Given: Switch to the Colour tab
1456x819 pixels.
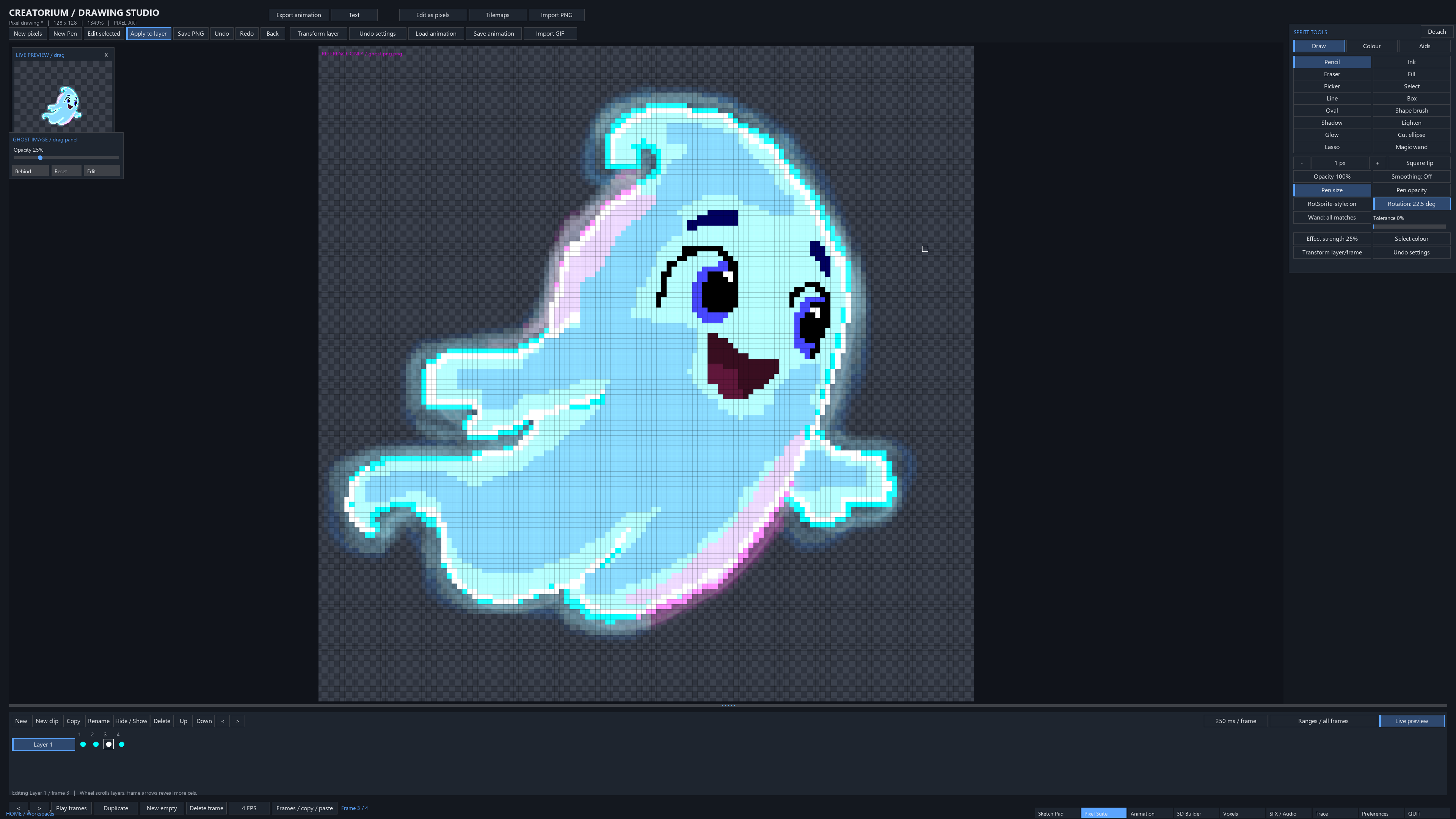Looking at the screenshot, I should pyautogui.click(x=1372, y=46).
